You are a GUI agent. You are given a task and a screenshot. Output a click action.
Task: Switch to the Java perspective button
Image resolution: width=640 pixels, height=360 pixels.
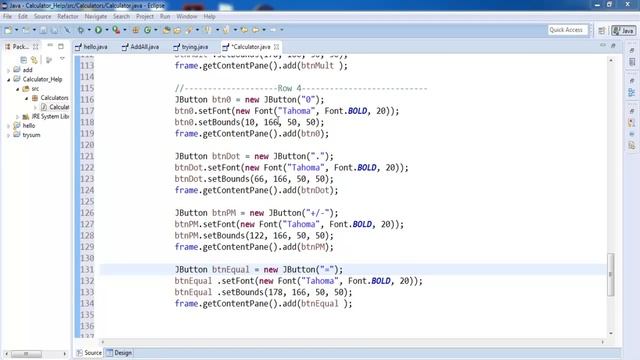623,31
